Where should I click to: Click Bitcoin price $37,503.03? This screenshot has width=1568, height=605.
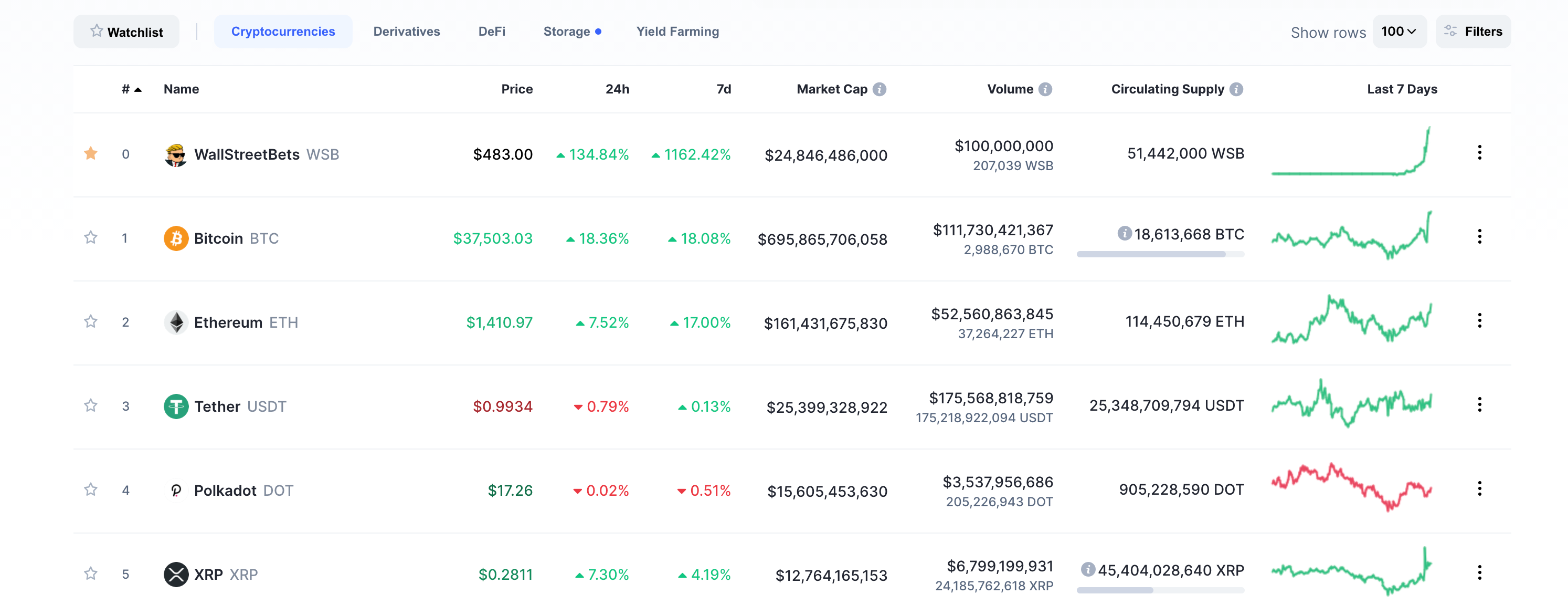(x=493, y=239)
